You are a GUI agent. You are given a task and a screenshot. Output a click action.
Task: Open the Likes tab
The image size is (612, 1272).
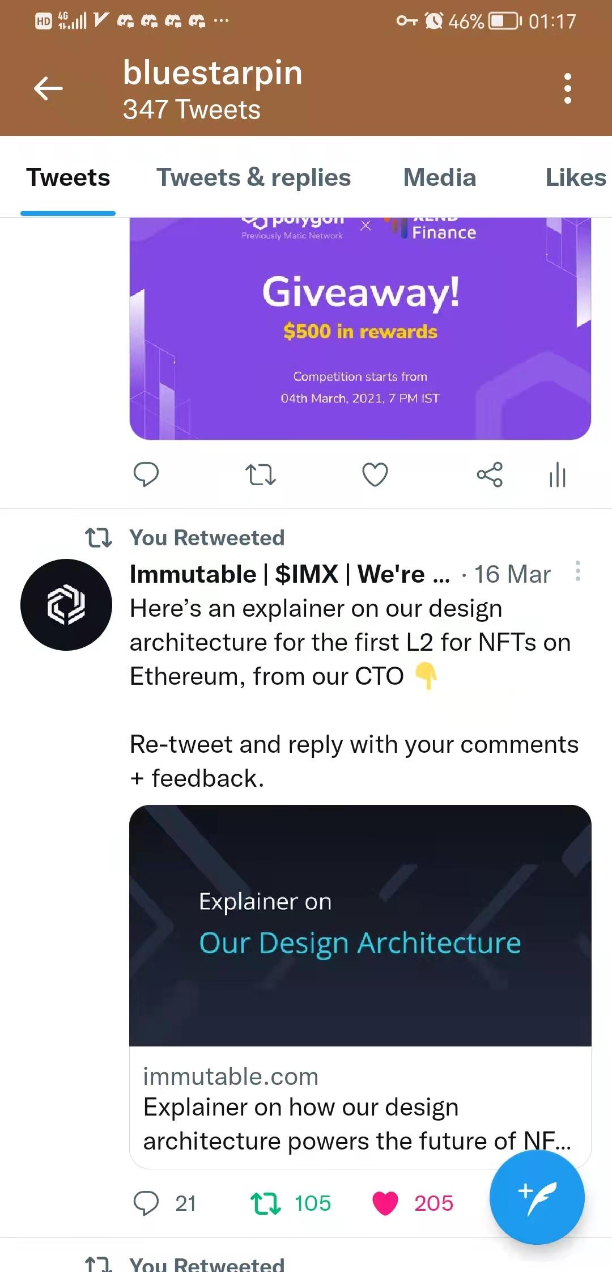click(x=575, y=178)
